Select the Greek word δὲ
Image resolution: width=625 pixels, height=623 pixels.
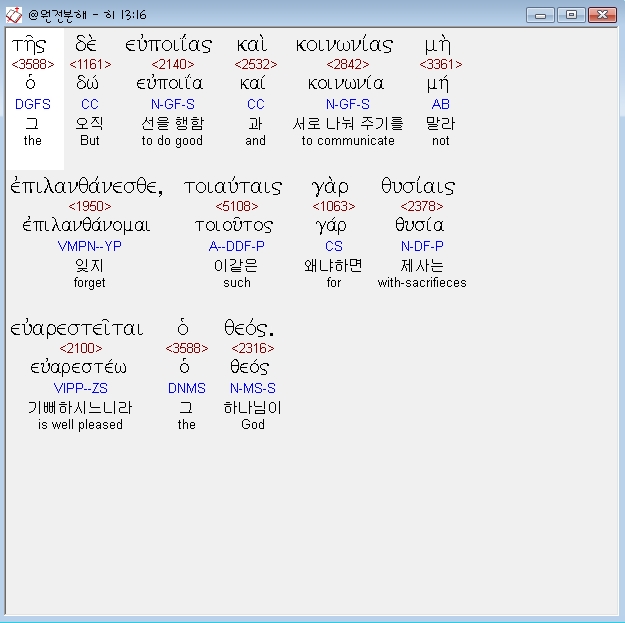pos(86,44)
